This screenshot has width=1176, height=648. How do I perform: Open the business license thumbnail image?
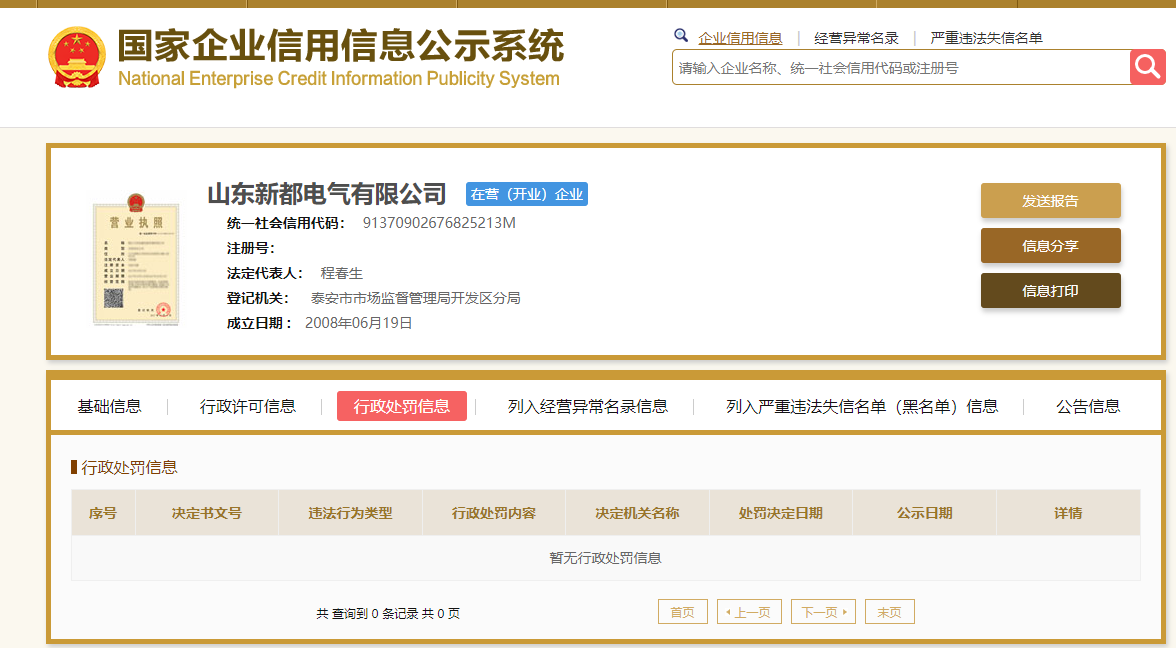136,259
